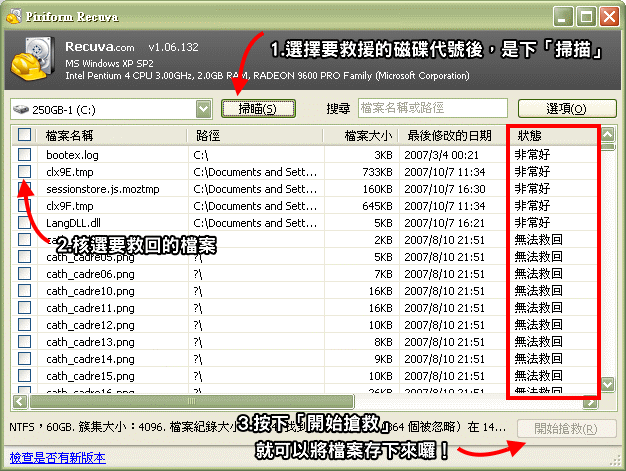Image resolution: width=626 pixels, height=471 pixels.
Task: Click the 無法救回 status of cath_cadre10.png
Action: coord(539,291)
